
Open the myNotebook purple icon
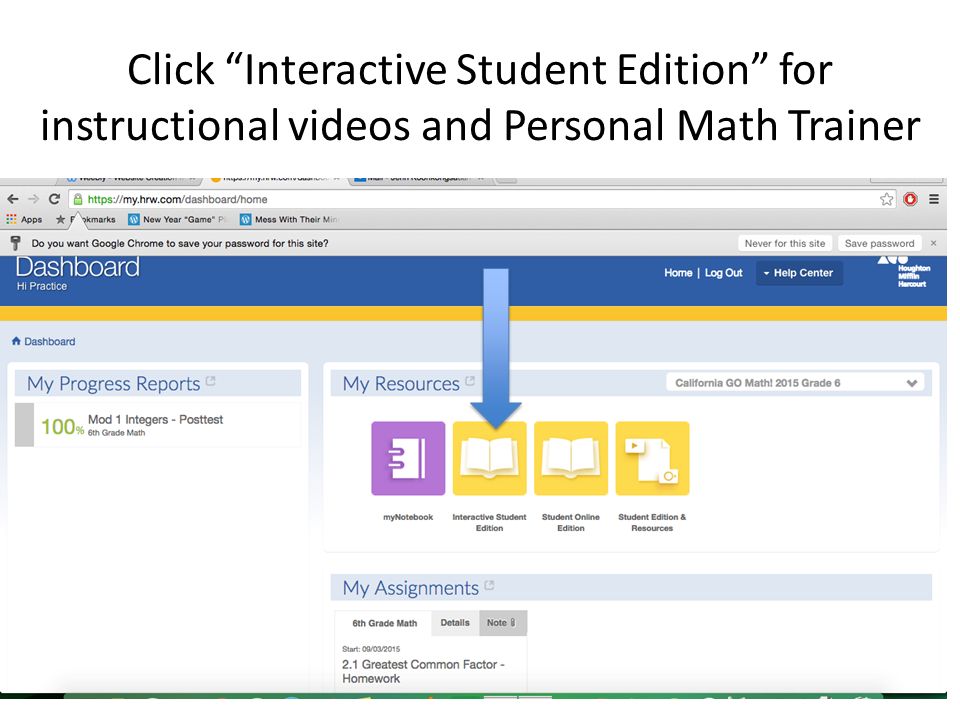[408, 458]
